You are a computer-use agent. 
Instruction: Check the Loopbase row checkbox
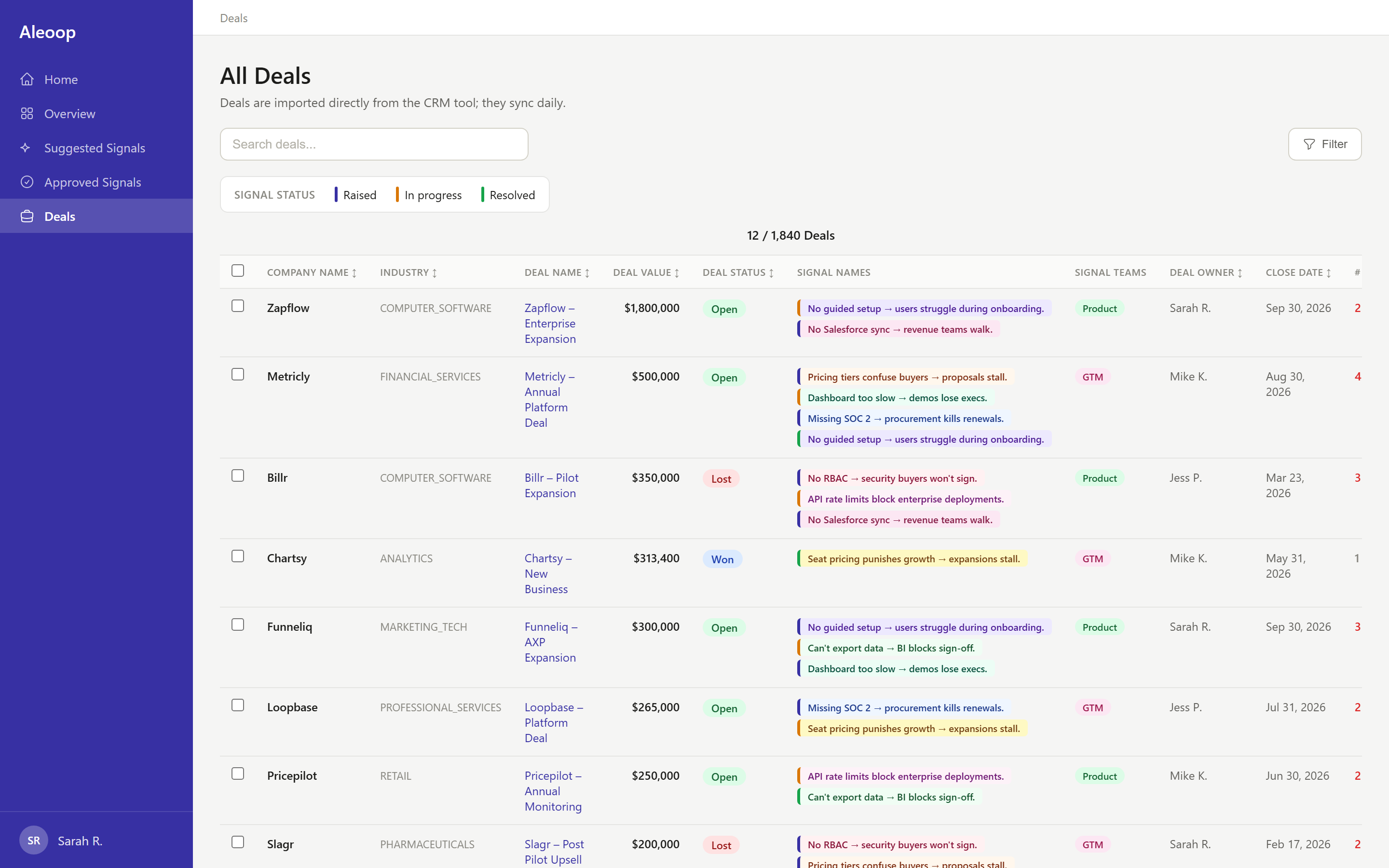(238, 705)
